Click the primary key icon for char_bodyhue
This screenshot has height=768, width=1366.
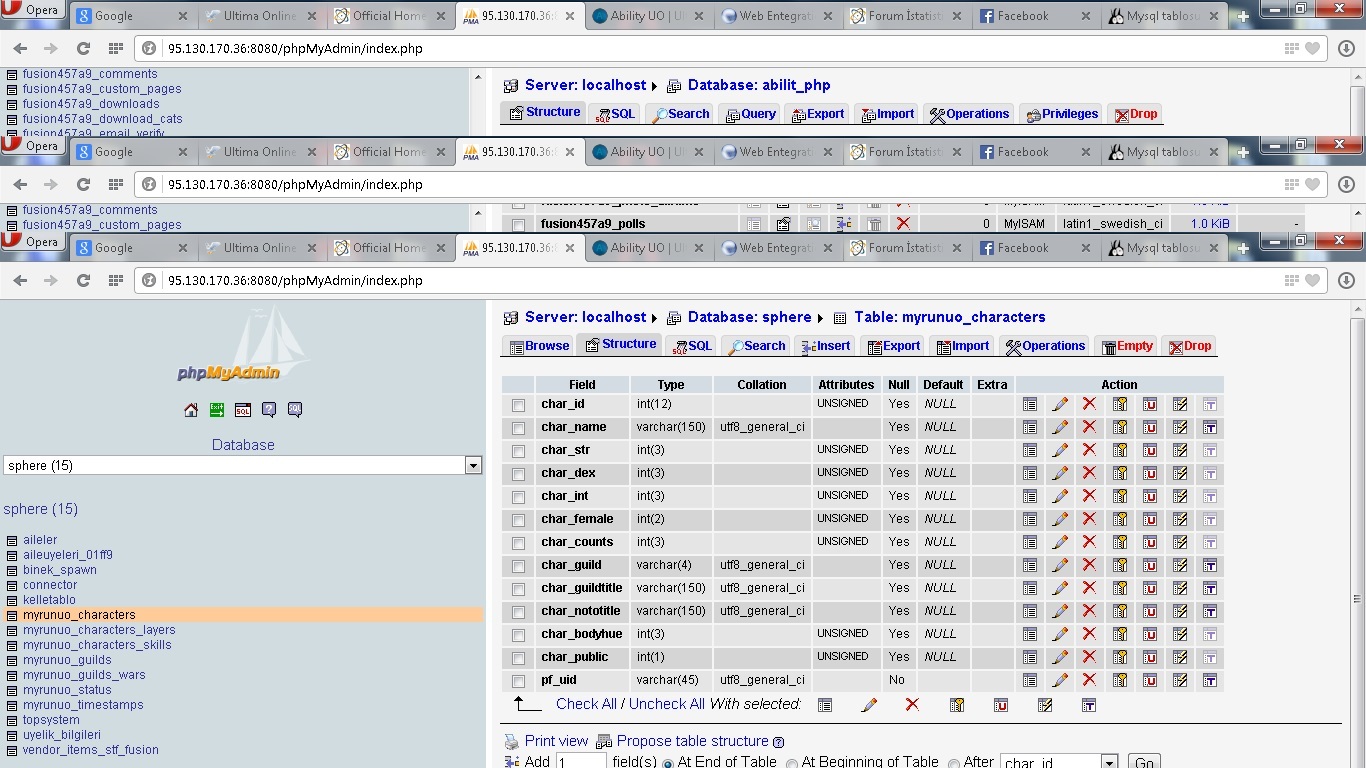1120,634
